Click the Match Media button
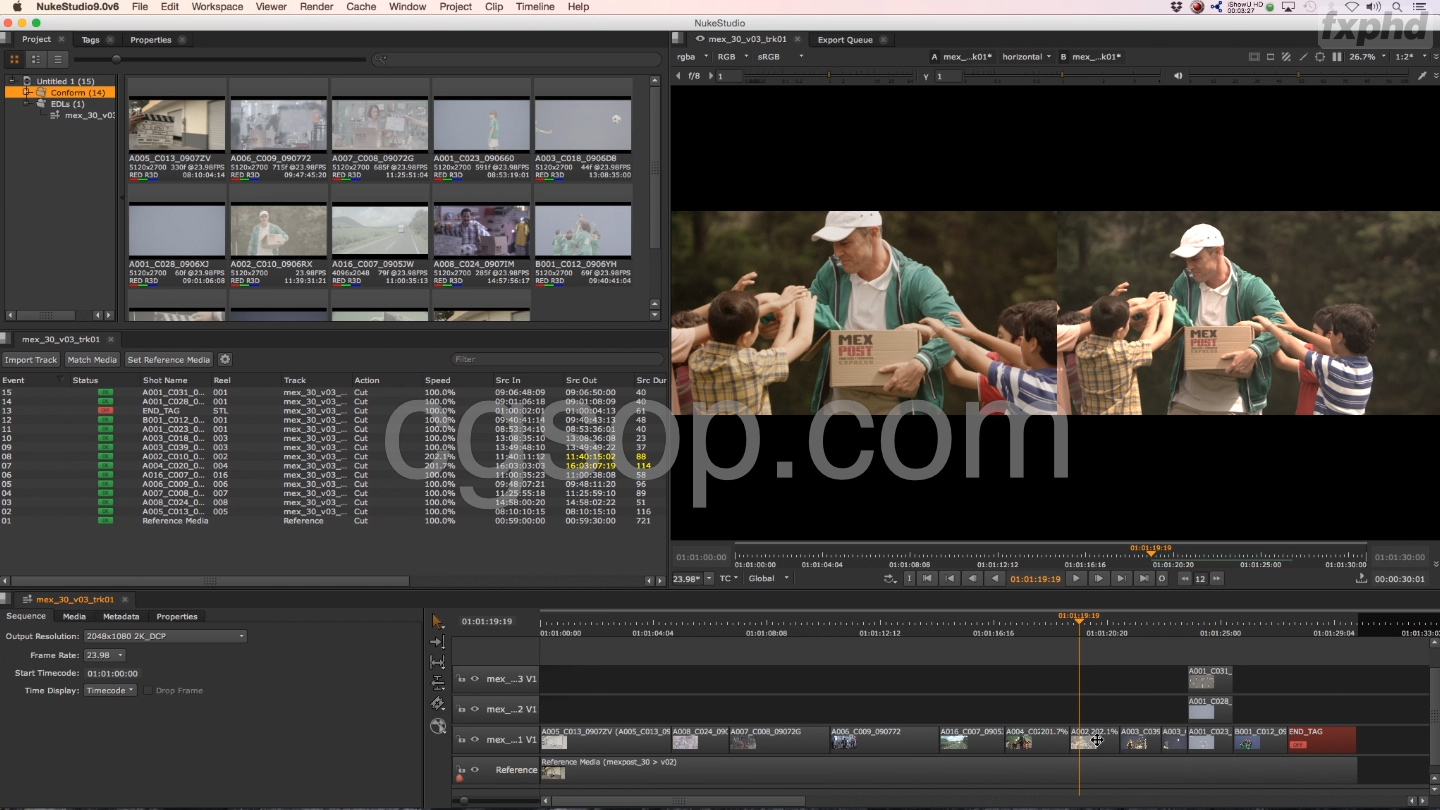 click(92, 360)
